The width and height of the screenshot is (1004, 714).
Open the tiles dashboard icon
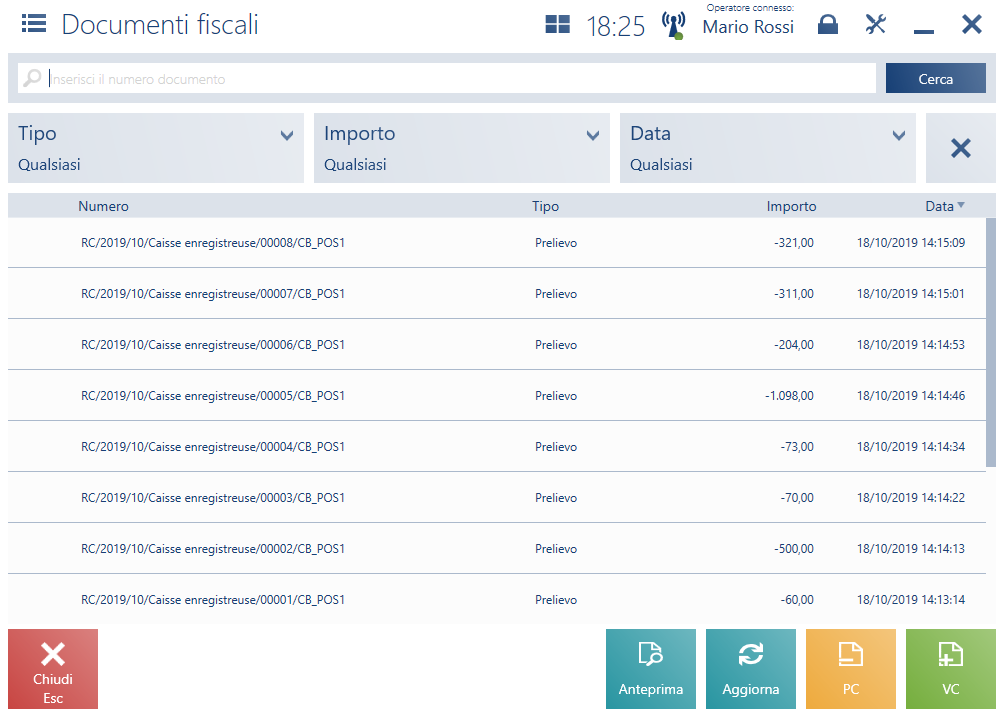tap(557, 24)
